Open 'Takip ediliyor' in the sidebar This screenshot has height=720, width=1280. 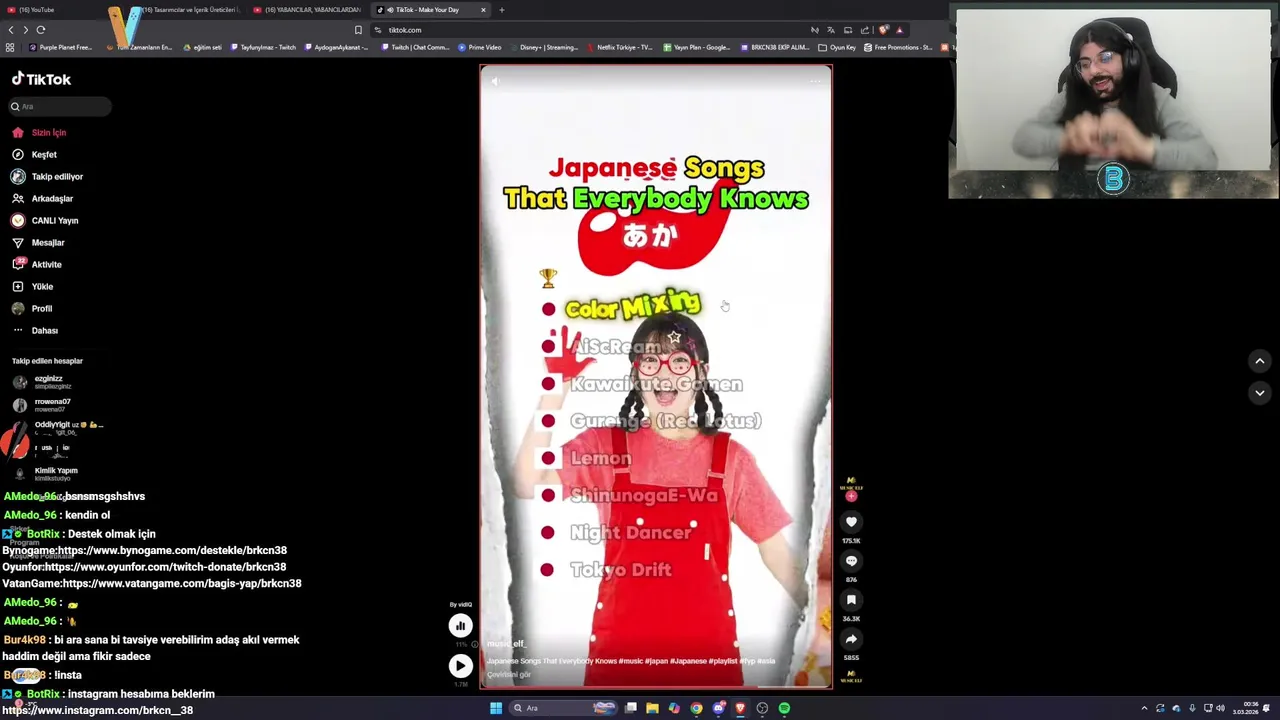[47, 176]
